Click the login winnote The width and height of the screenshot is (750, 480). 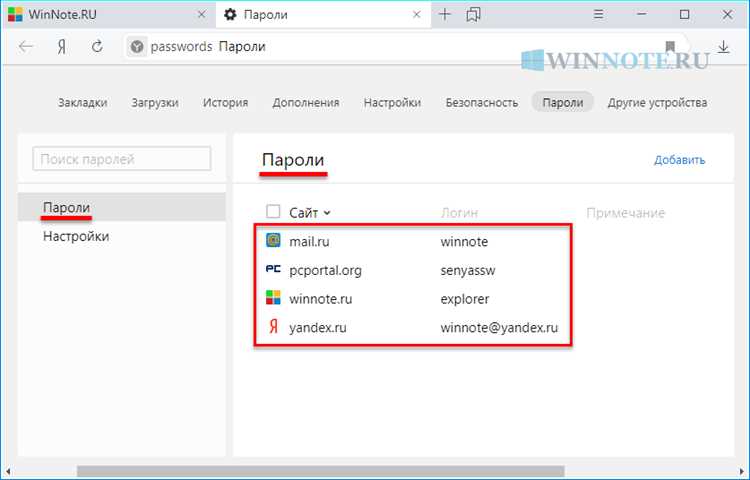click(464, 241)
